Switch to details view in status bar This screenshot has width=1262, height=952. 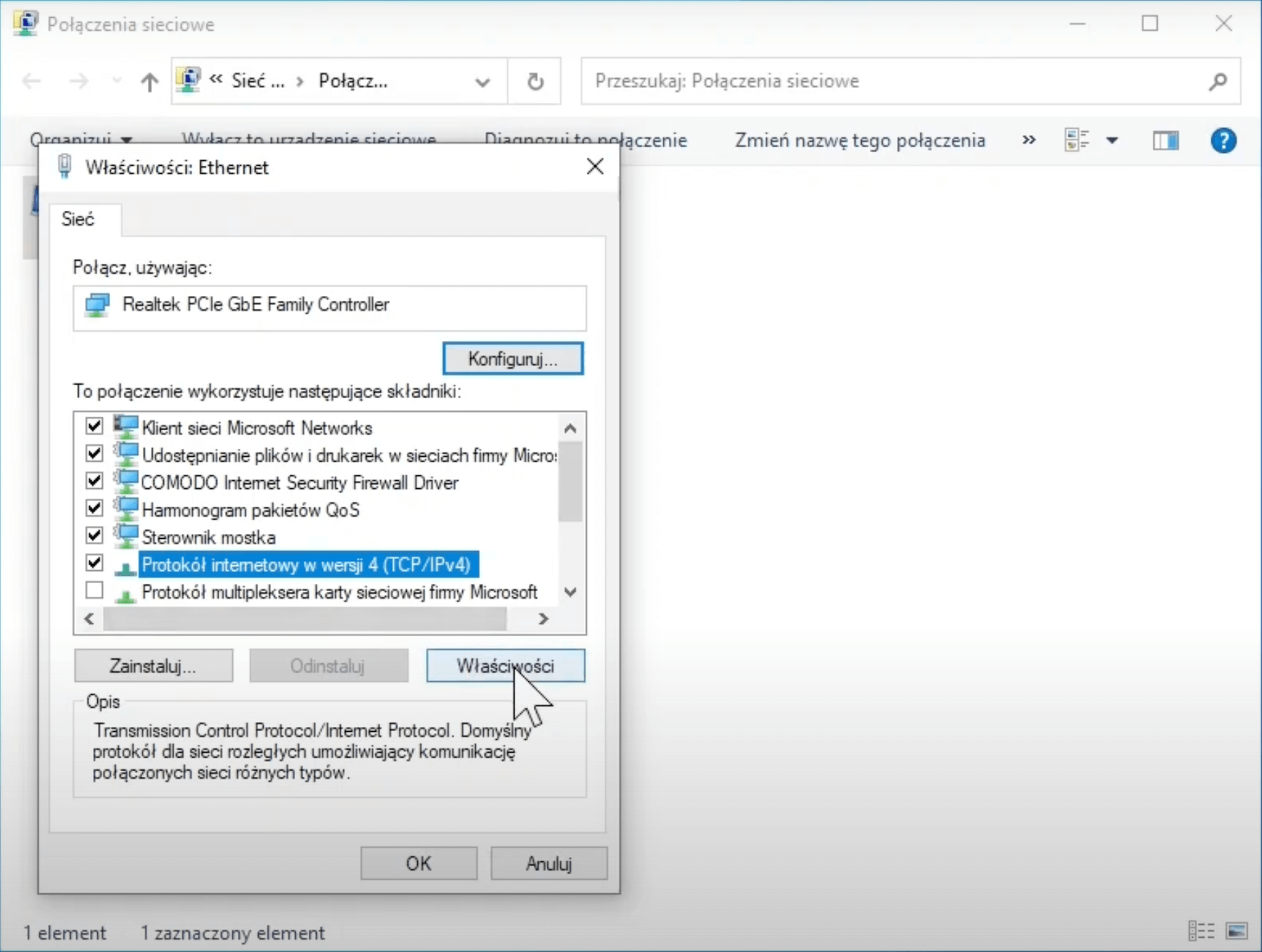click(1201, 931)
